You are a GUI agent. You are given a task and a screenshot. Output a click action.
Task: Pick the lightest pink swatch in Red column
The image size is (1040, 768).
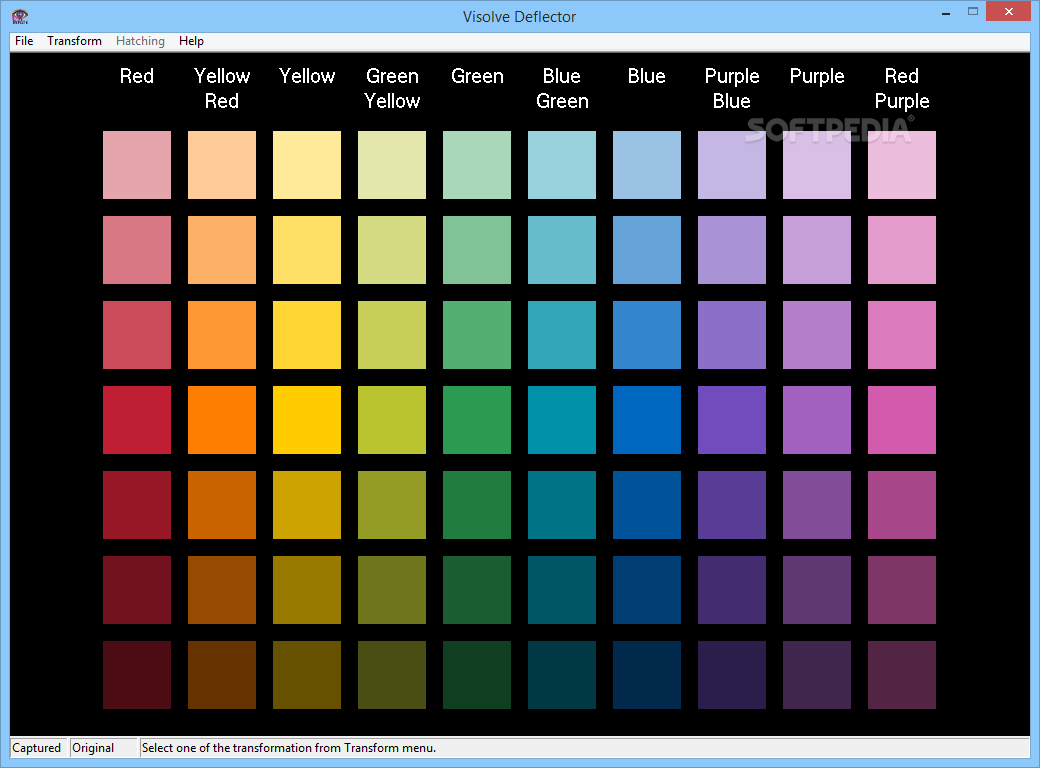point(137,164)
